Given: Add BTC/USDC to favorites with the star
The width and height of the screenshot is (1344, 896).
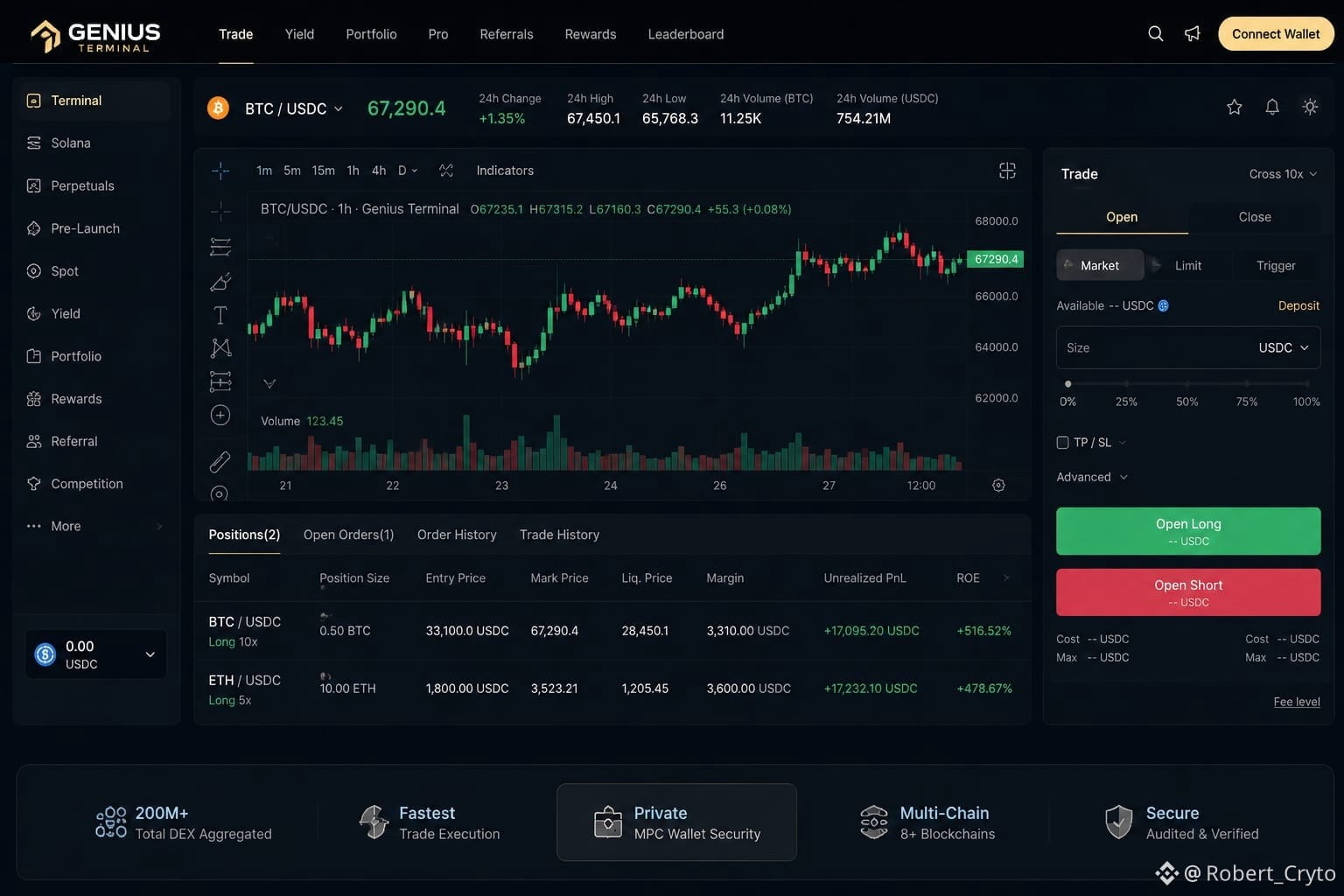Looking at the screenshot, I should [x=1235, y=107].
